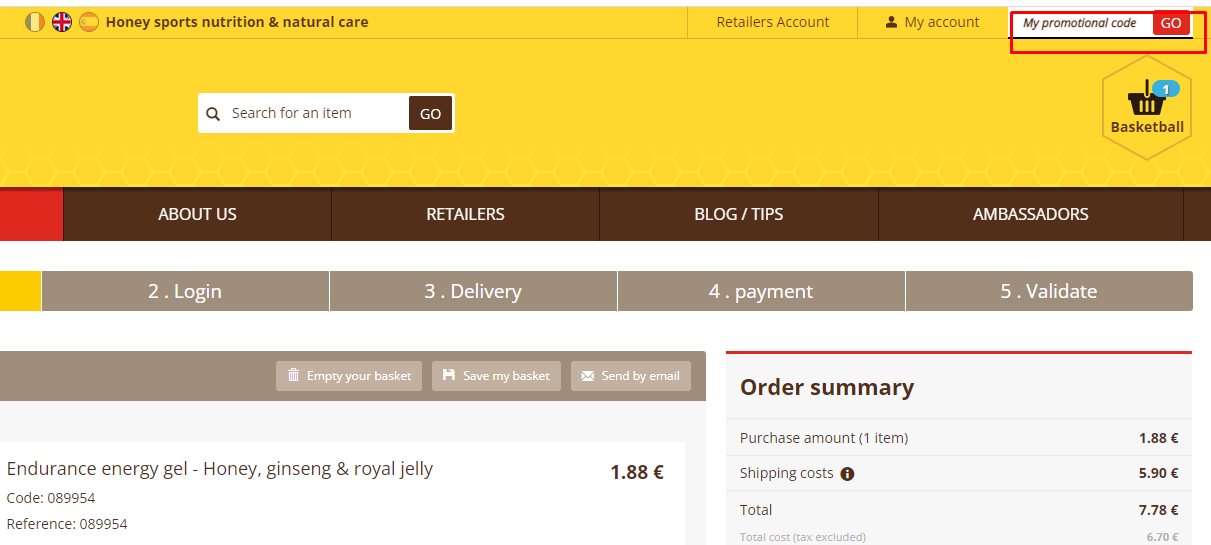
Task: Open the BLOG / TIPS menu
Action: coord(739,214)
